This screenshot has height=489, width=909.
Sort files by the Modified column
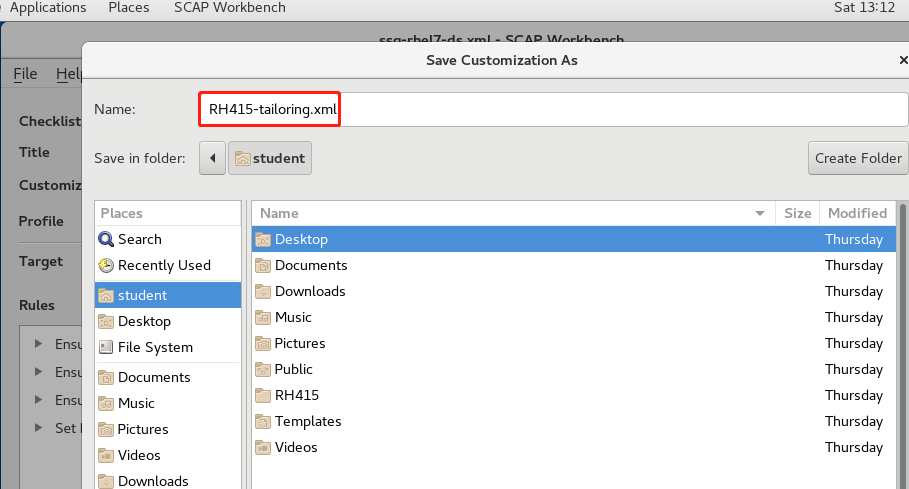pos(856,213)
